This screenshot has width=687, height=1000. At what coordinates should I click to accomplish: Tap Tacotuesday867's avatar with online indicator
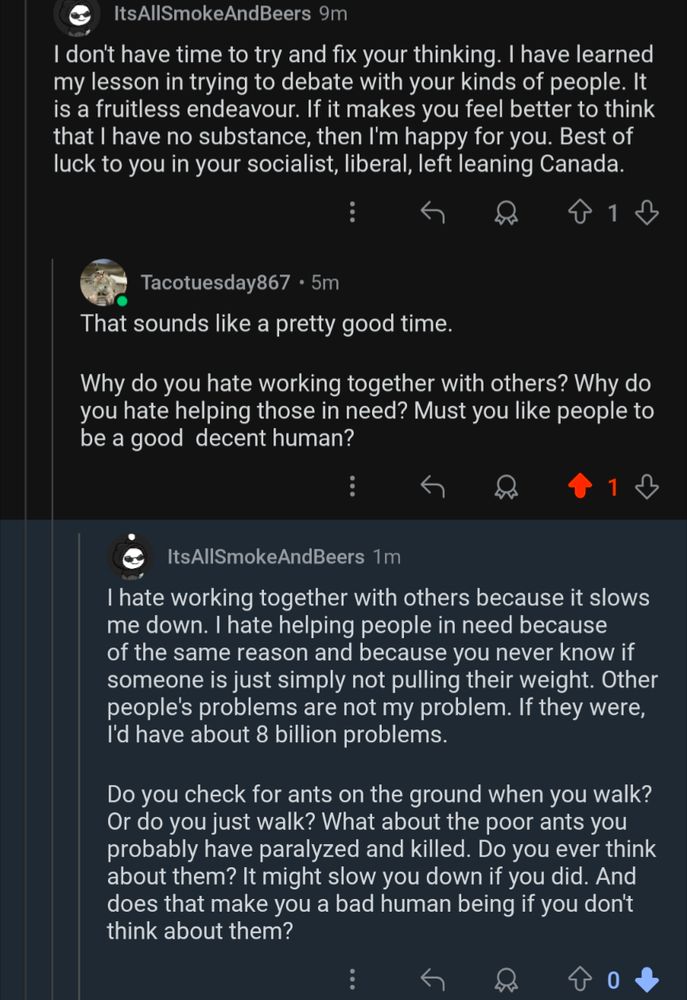pos(99,281)
